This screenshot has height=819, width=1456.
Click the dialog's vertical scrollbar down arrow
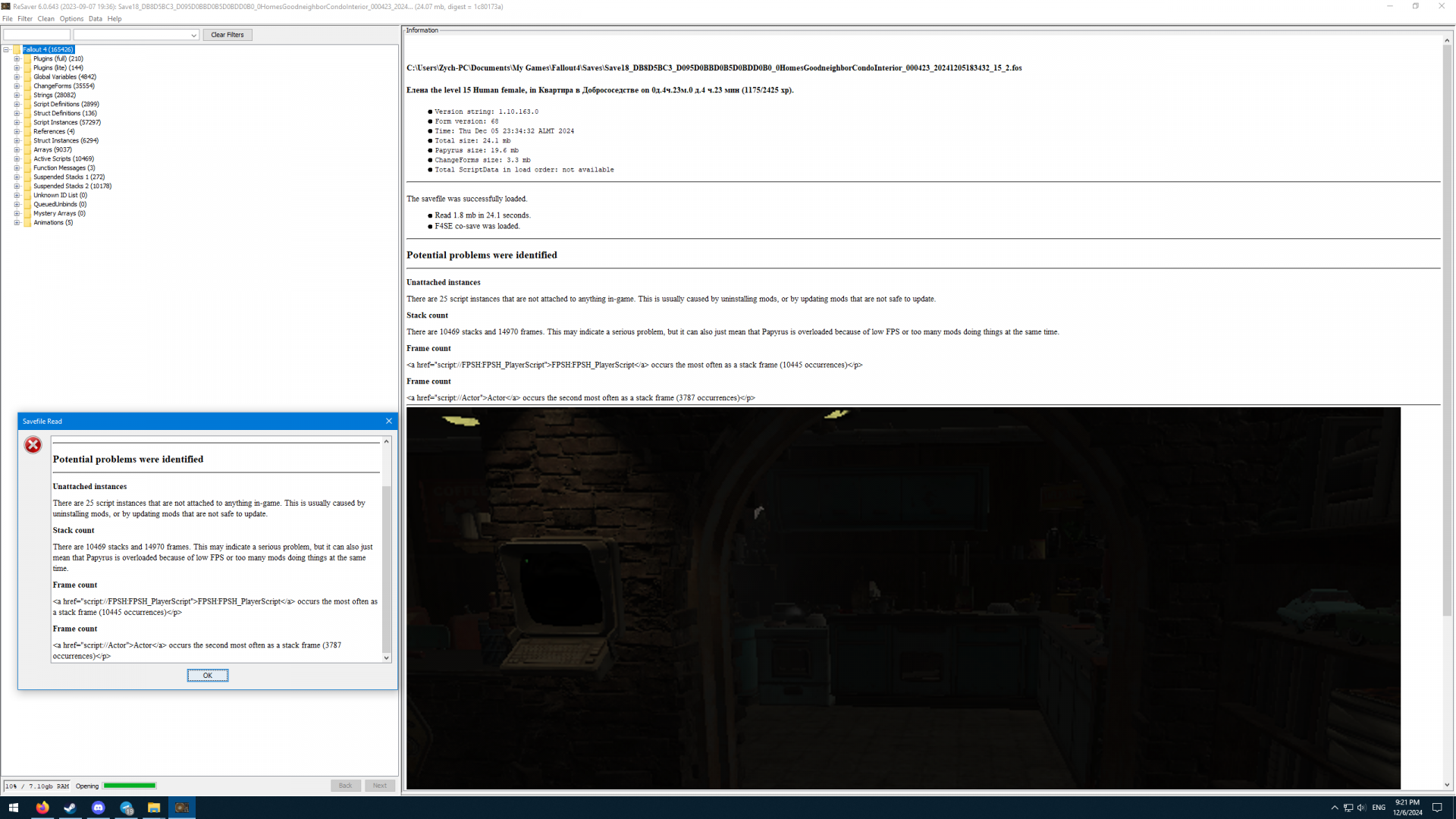(386, 658)
